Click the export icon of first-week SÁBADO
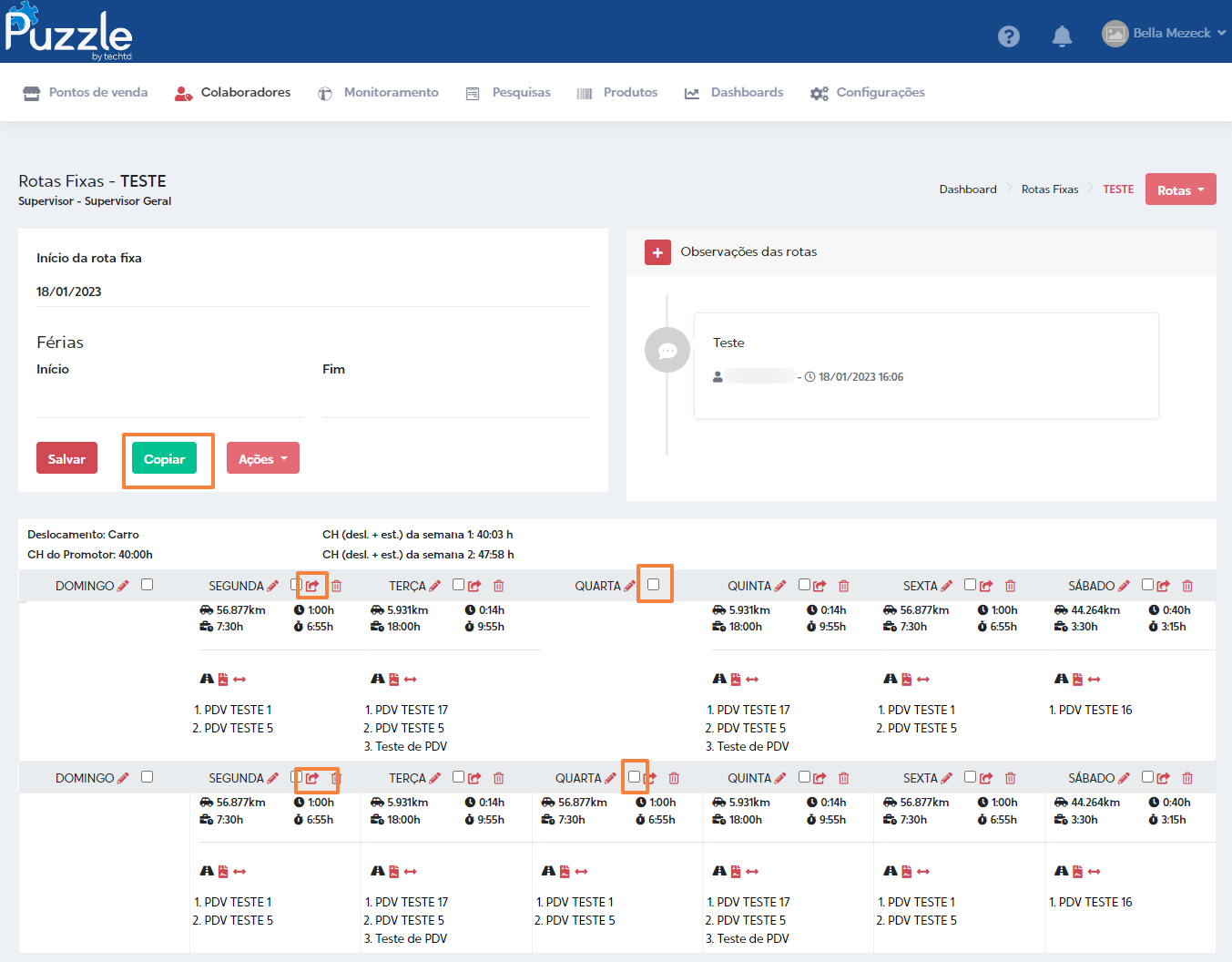The height and width of the screenshot is (962, 1232). [1163, 586]
